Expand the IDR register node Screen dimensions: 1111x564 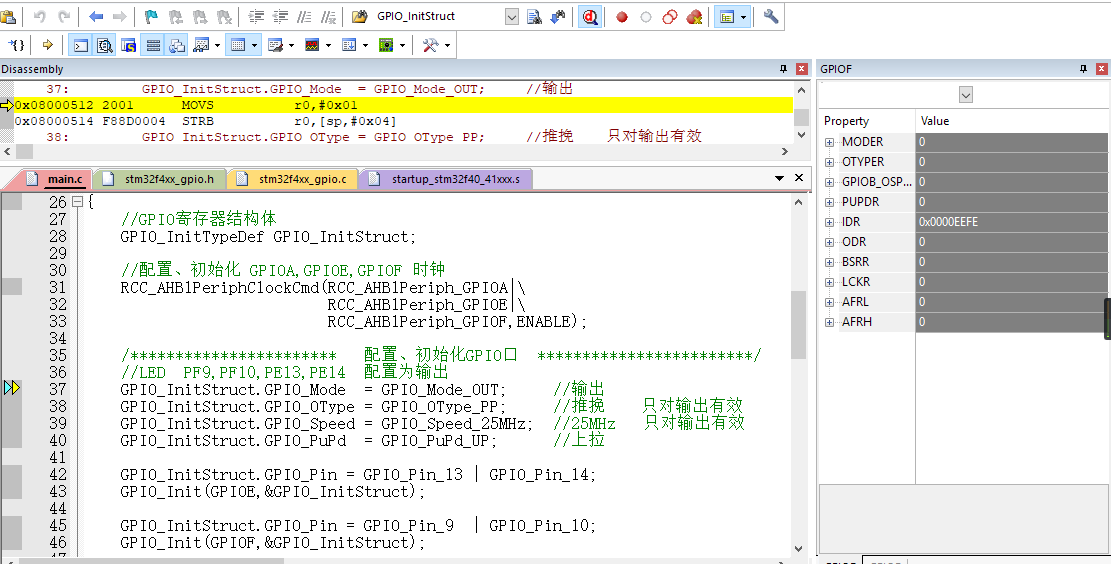(829, 222)
